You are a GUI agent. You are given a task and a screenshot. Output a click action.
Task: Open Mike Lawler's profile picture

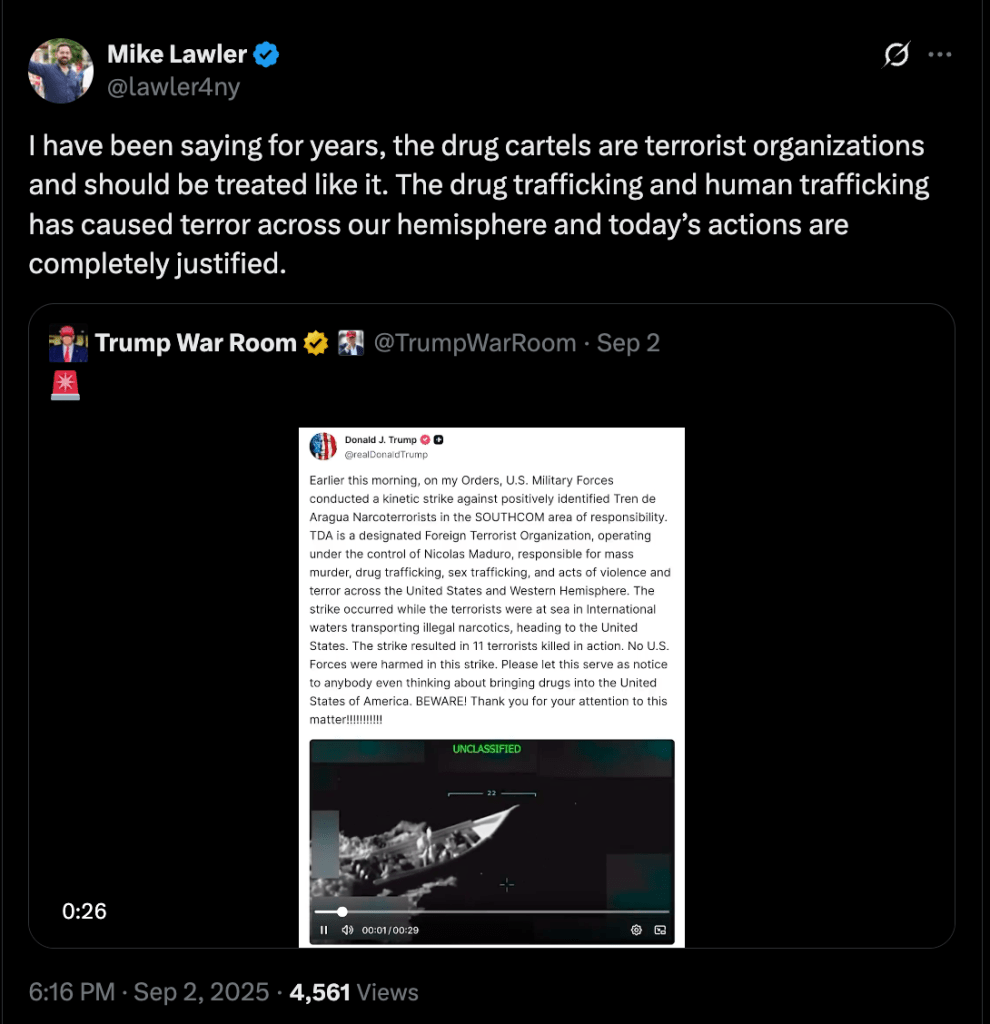coord(61,71)
